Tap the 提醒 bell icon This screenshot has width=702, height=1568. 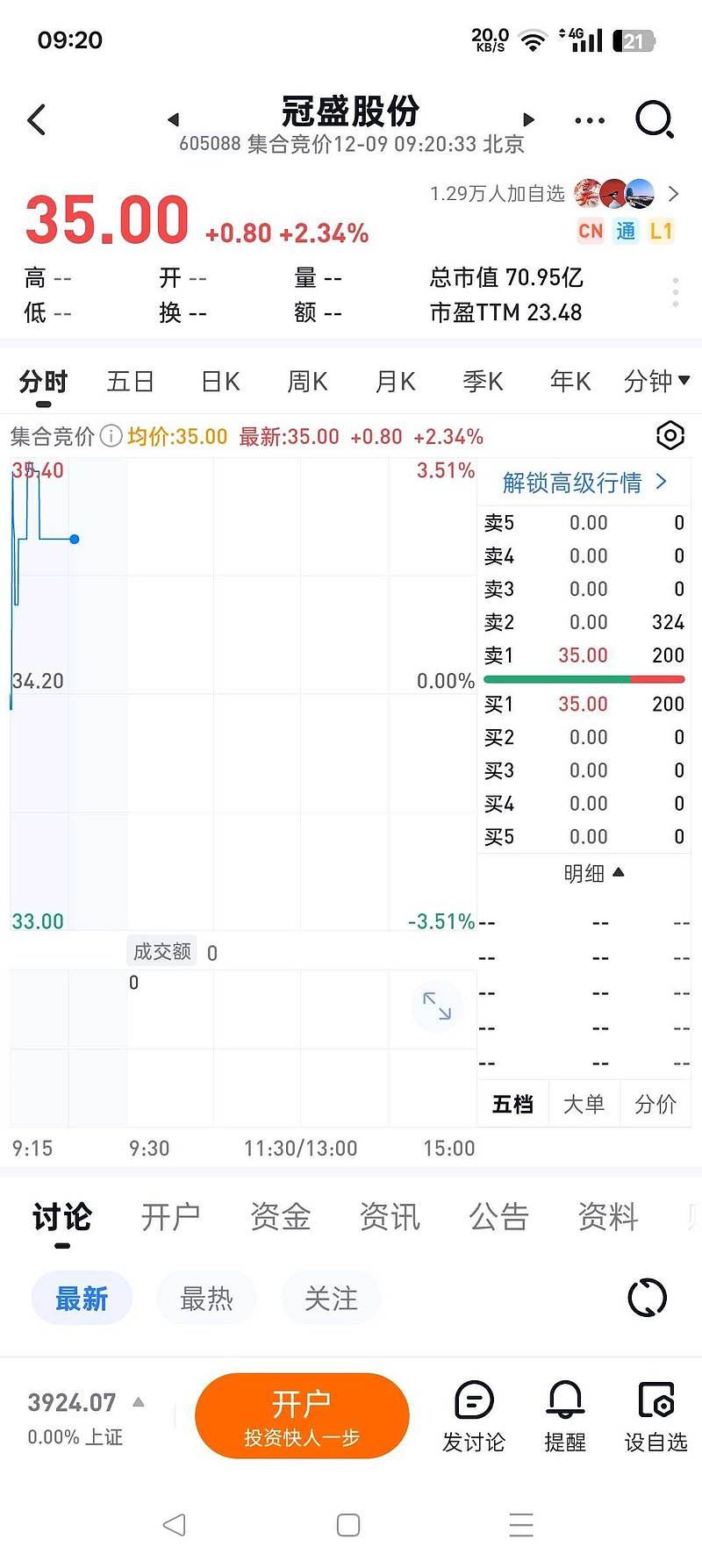coord(565,1416)
